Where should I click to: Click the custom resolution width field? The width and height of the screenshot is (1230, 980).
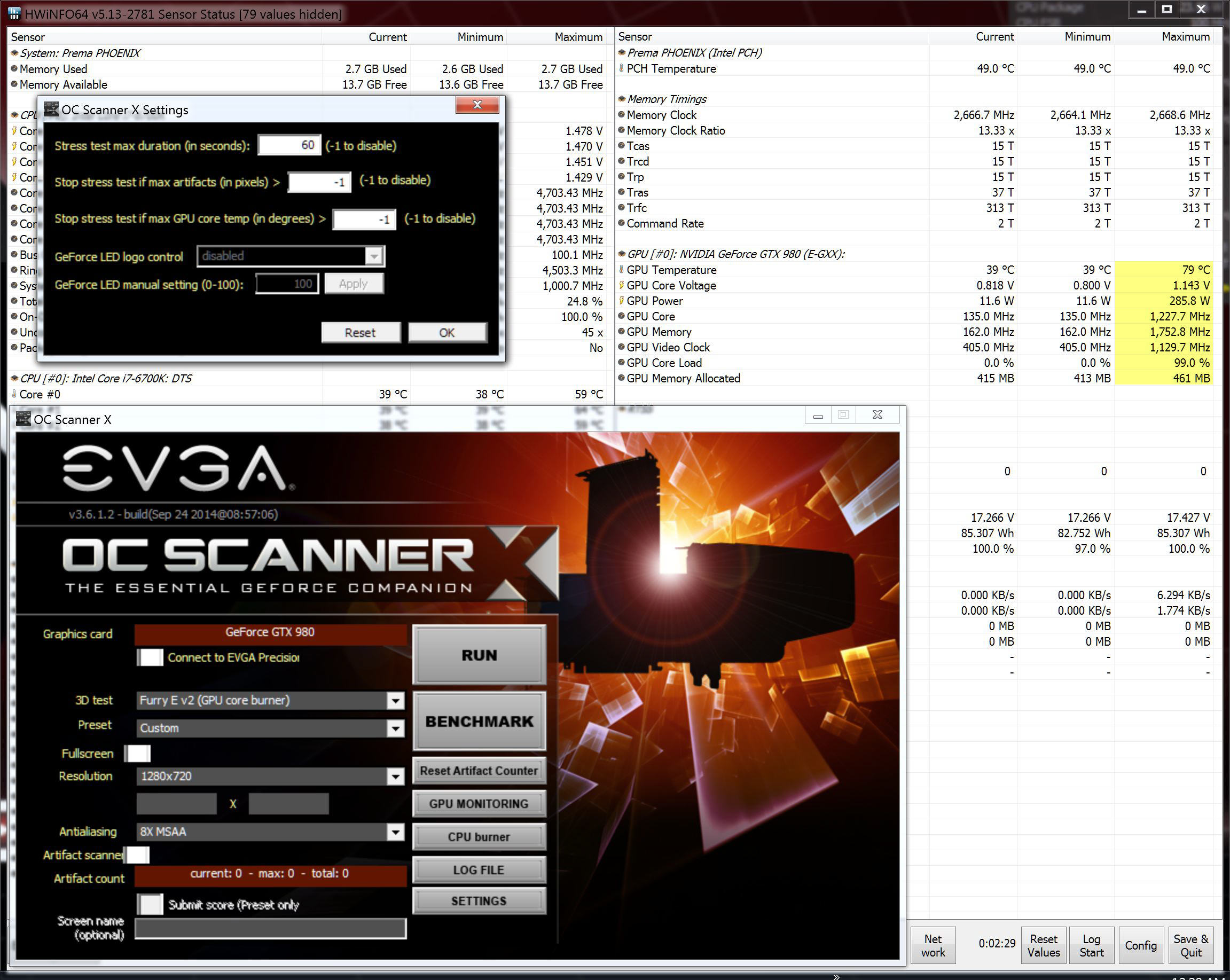pos(177,803)
